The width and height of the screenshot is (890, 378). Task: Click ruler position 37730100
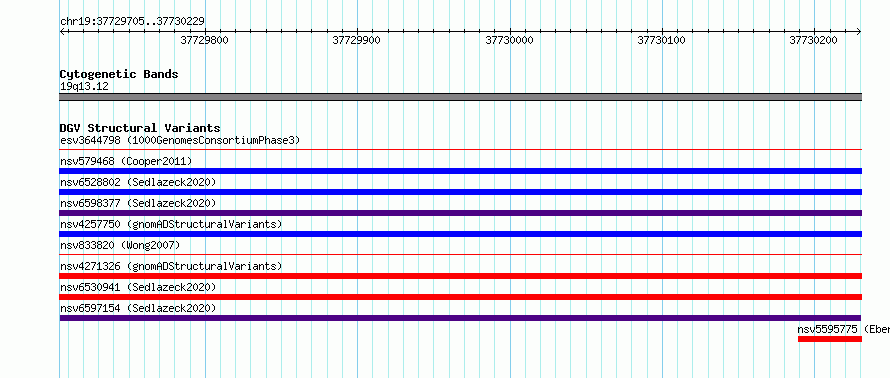661,40
